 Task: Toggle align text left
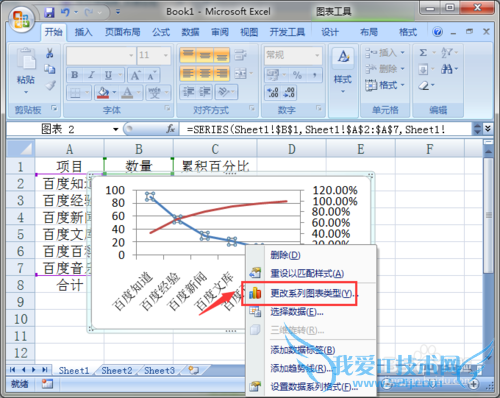(188, 73)
